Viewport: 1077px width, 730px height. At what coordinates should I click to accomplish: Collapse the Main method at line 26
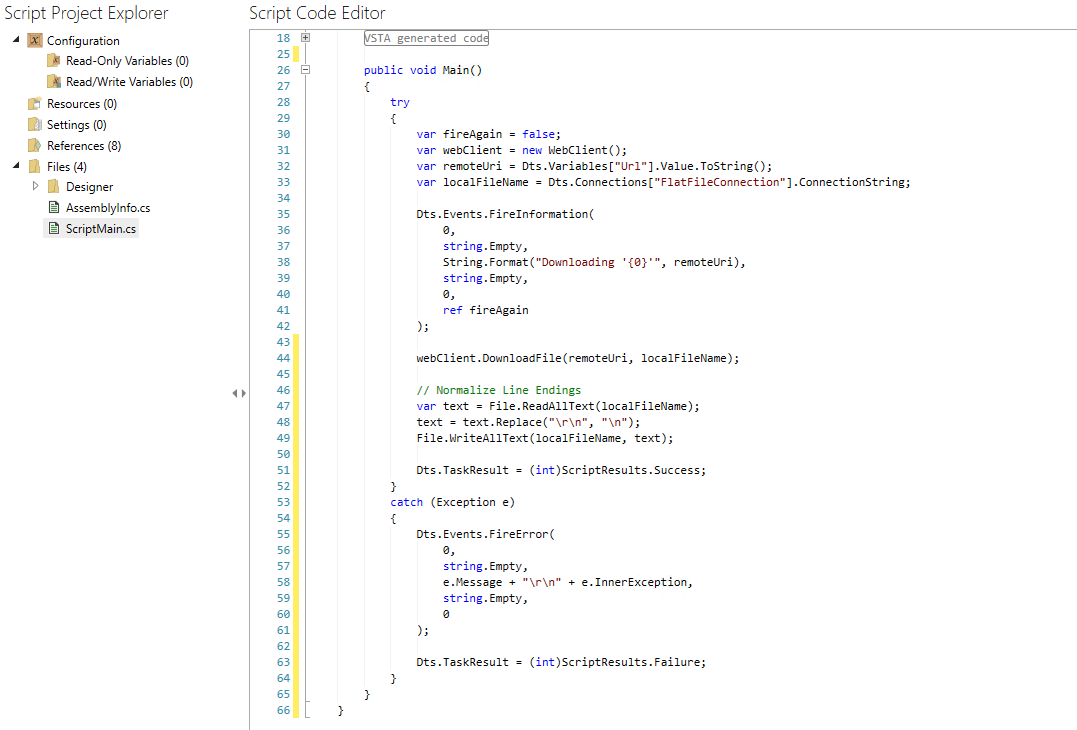pyautogui.click(x=306, y=70)
